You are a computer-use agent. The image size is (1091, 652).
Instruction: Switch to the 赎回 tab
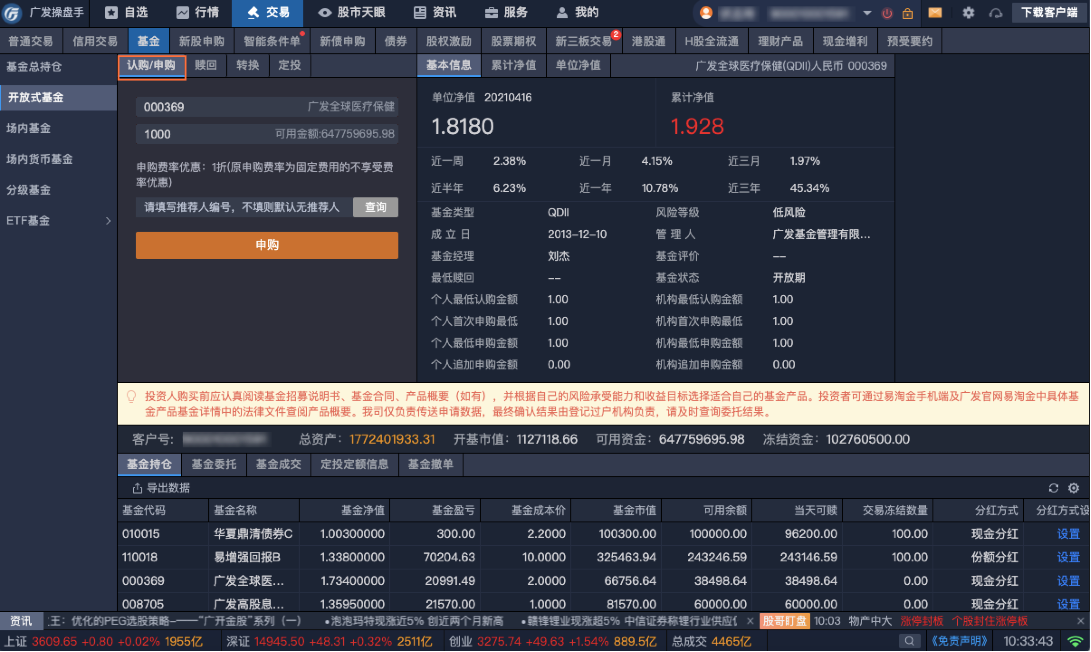coord(205,65)
